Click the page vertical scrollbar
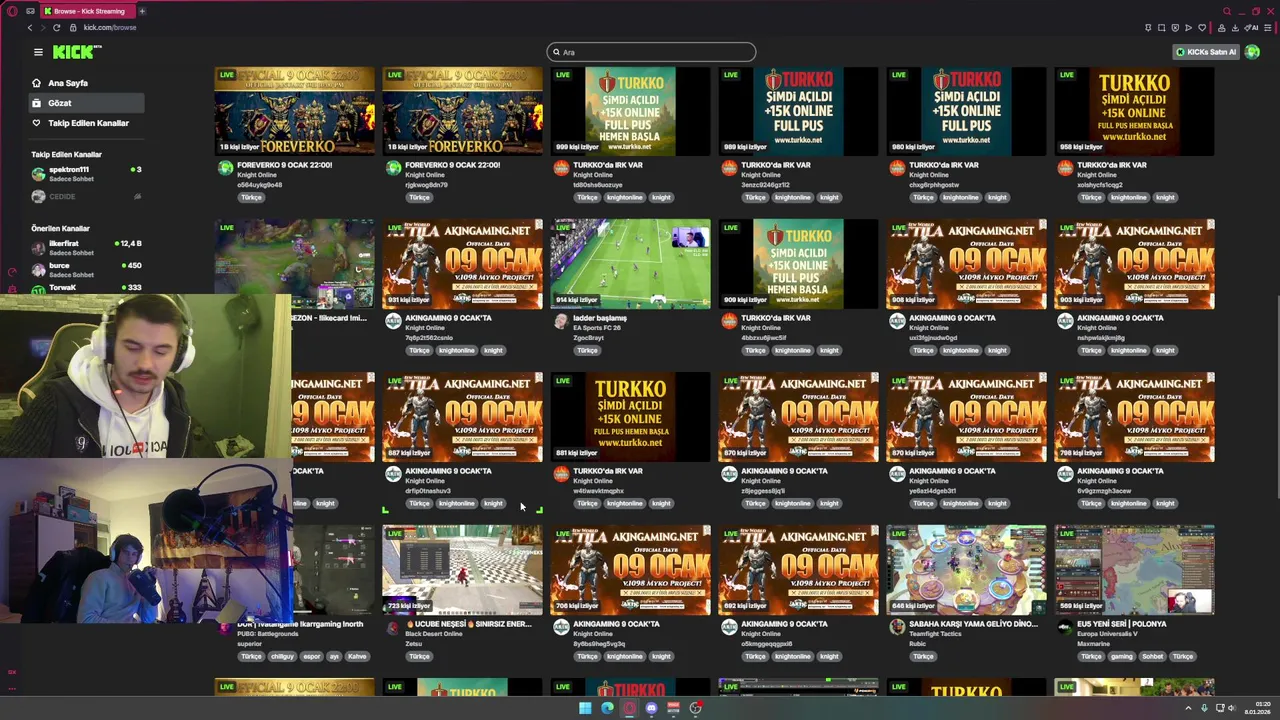The image size is (1280, 720). [1277, 397]
